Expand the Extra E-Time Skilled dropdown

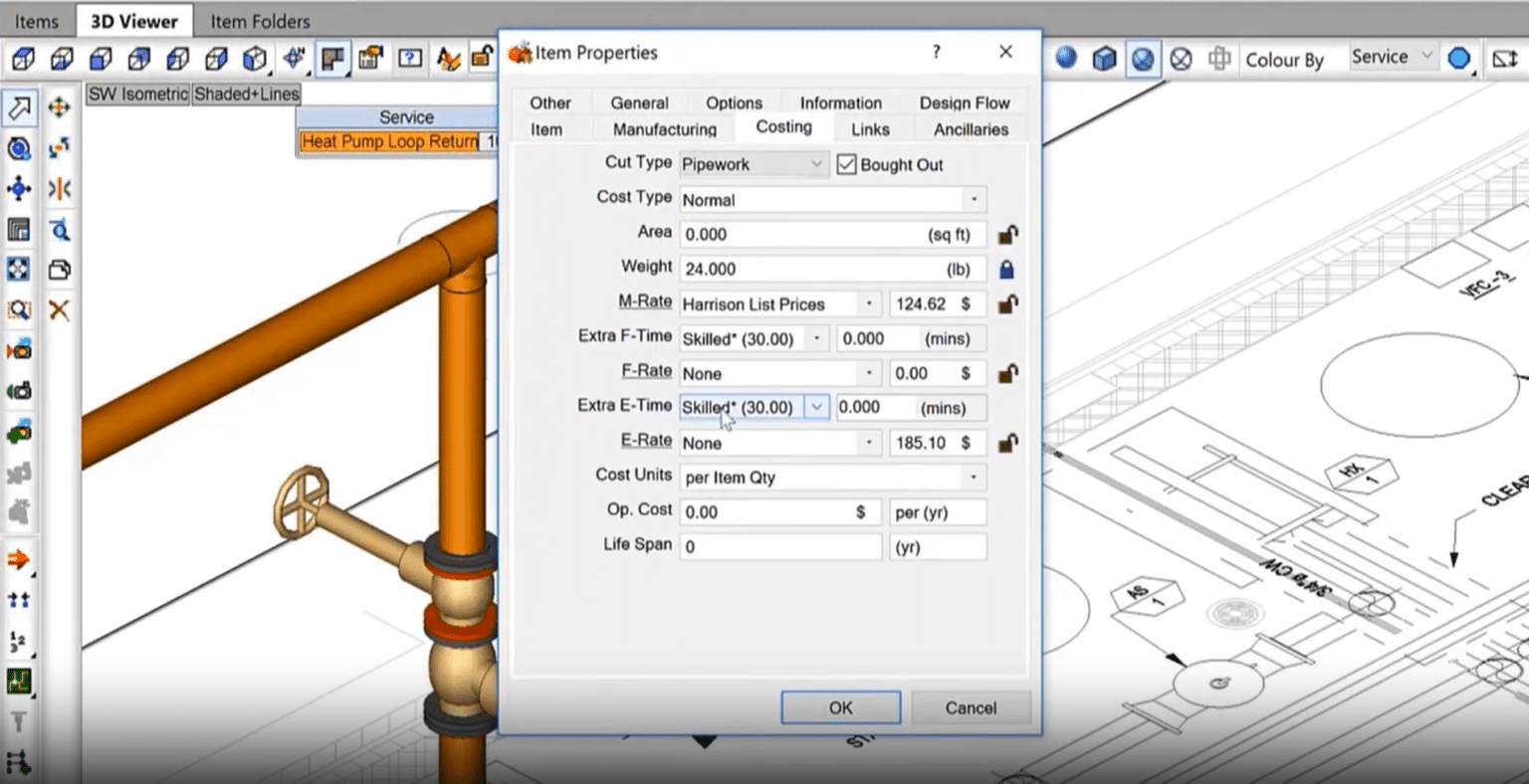click(x=816, y=407)
